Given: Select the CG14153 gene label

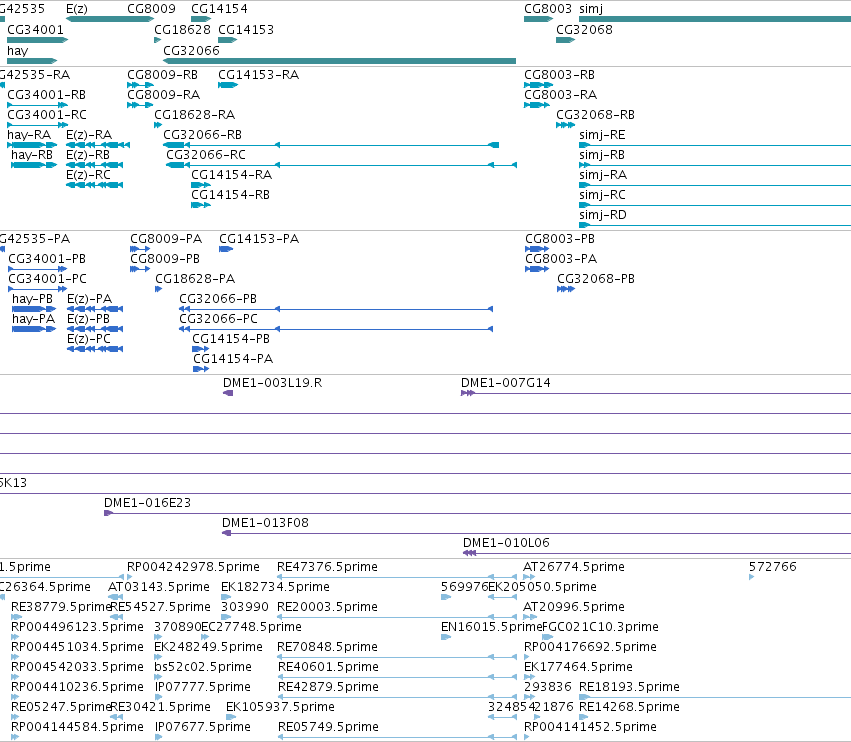Looking at the screenshot, I should [x=246, y=29].
